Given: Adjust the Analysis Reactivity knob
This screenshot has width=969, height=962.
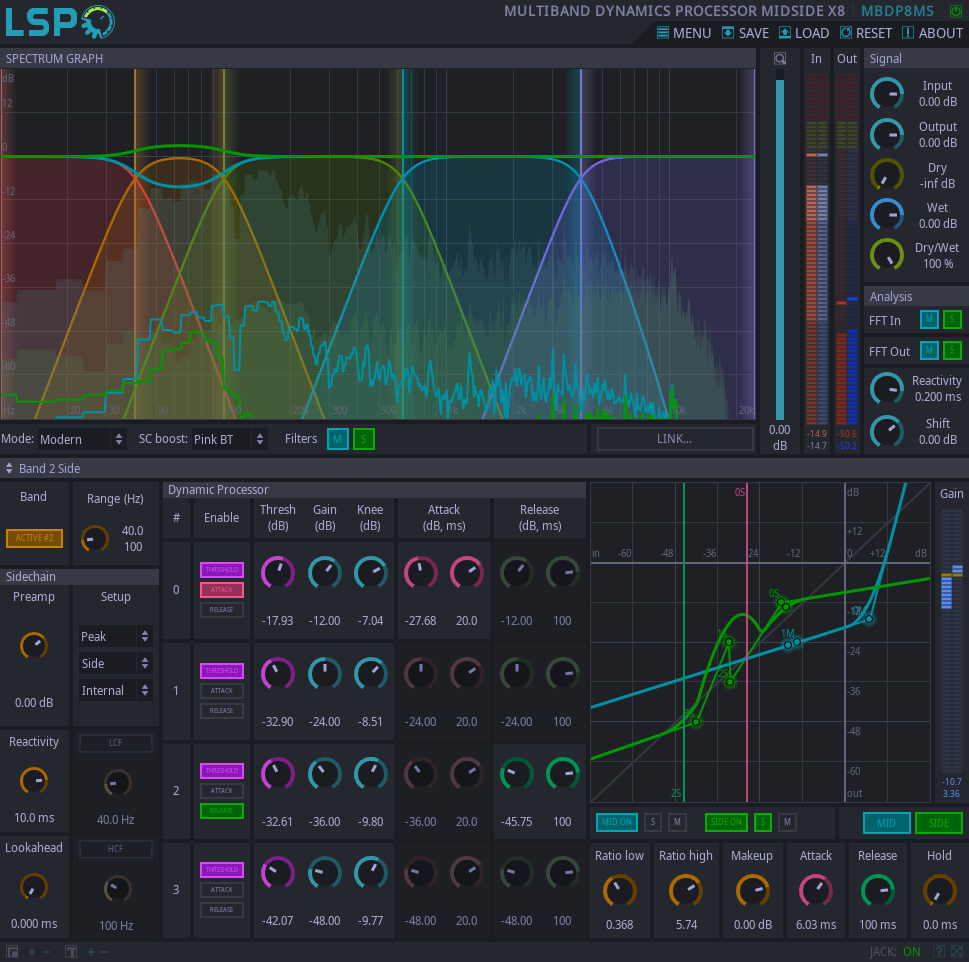Looking at the screenshot, I should tap(887, 389).
